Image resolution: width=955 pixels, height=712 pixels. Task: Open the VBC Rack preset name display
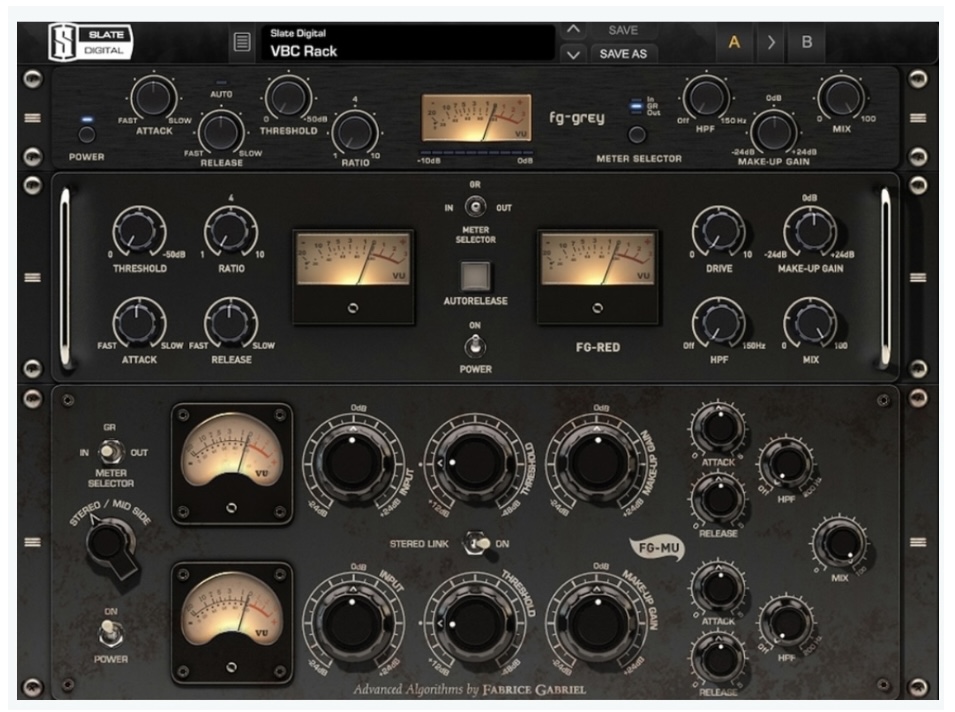coord(405,43)
